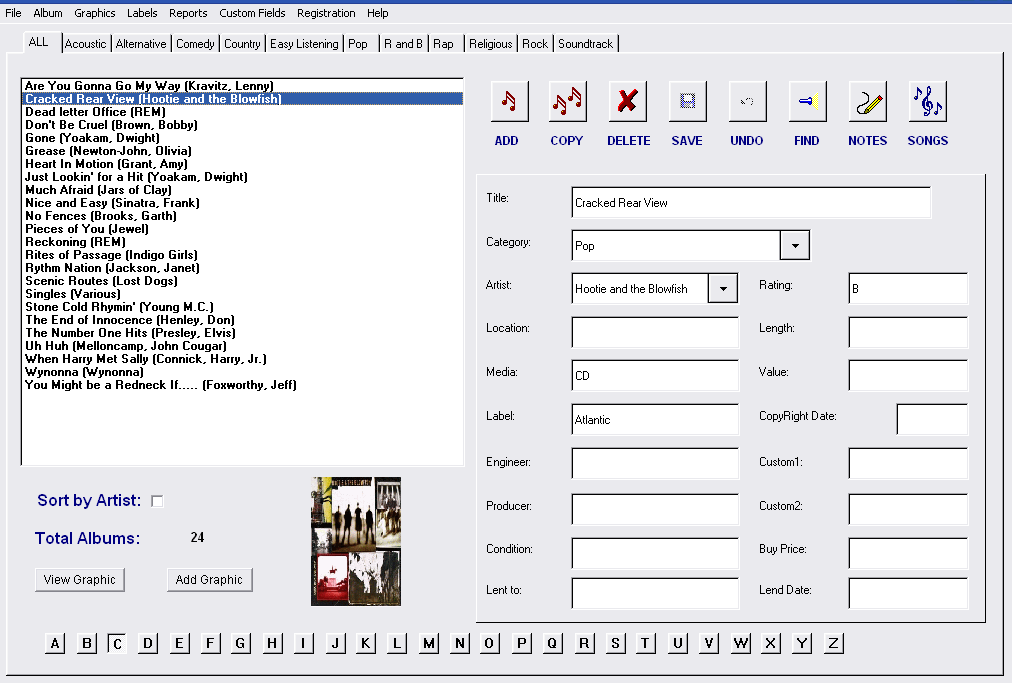
Task: Open the Reports menu
Action: coord(188,13)
